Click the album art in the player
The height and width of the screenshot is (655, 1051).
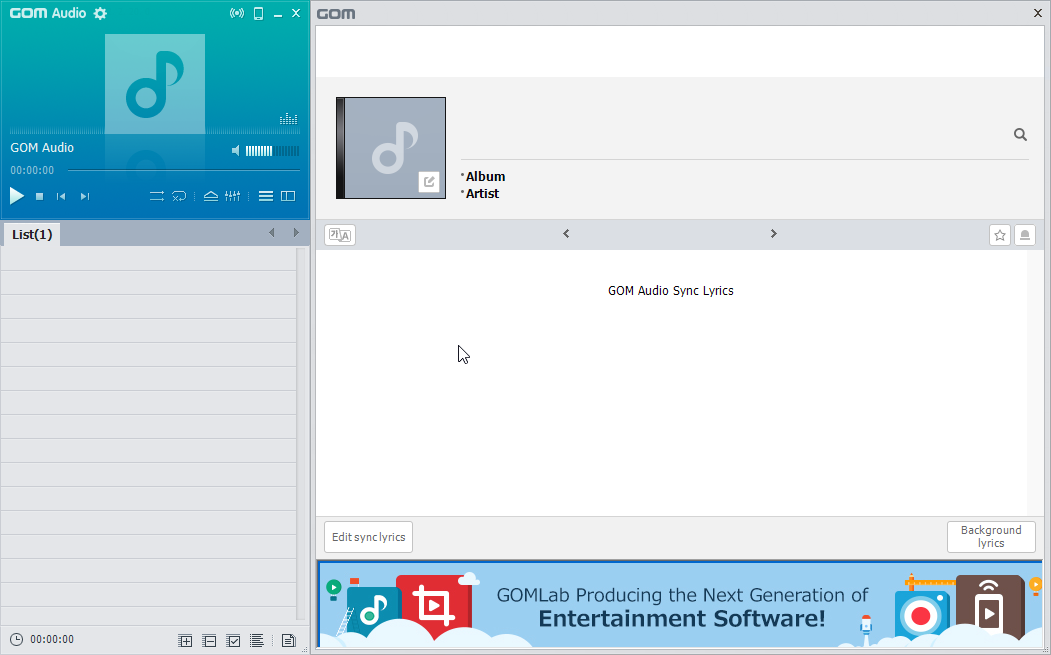[155, 84]
